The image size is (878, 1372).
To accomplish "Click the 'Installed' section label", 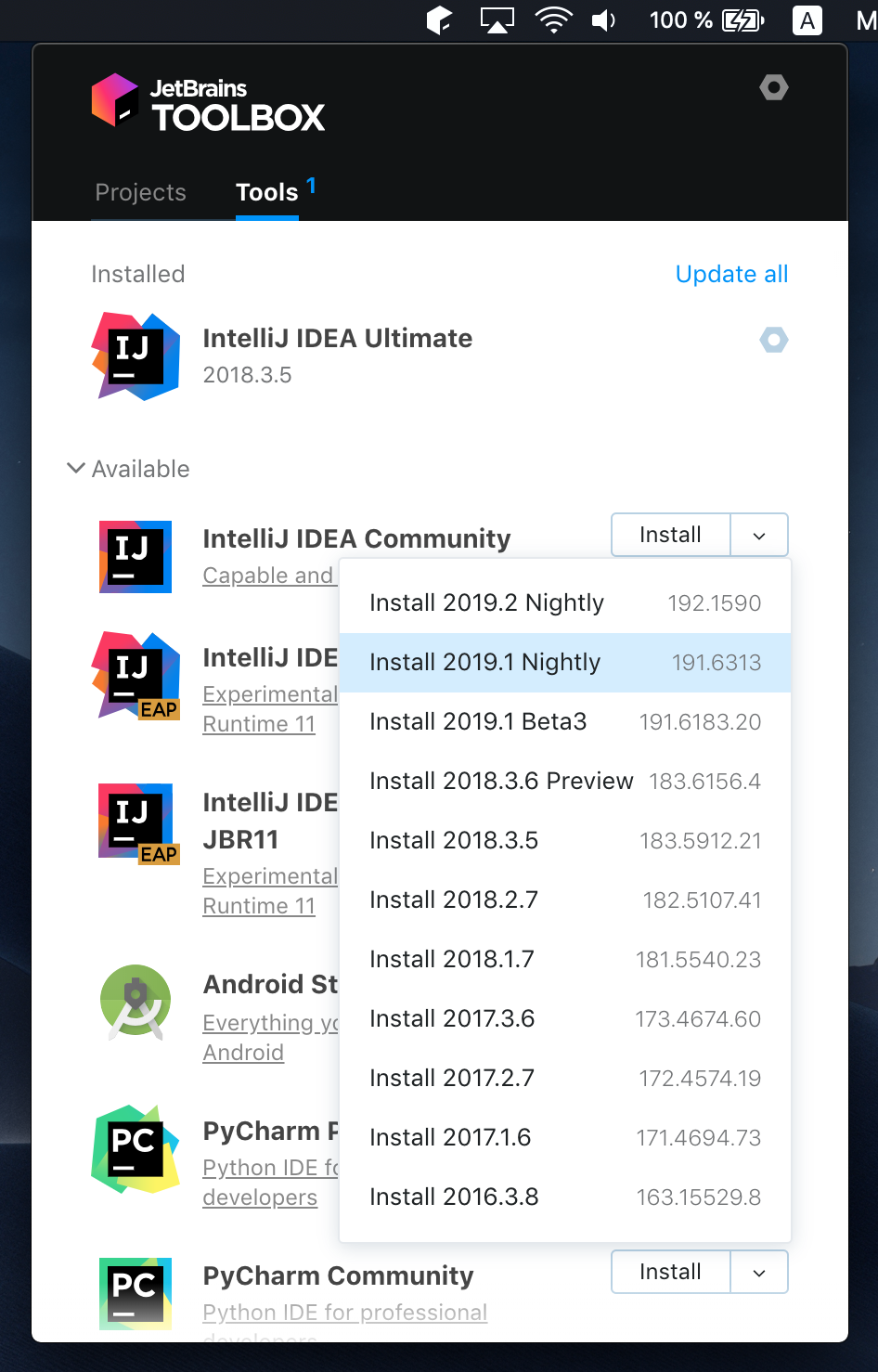I will click(138, 274).
